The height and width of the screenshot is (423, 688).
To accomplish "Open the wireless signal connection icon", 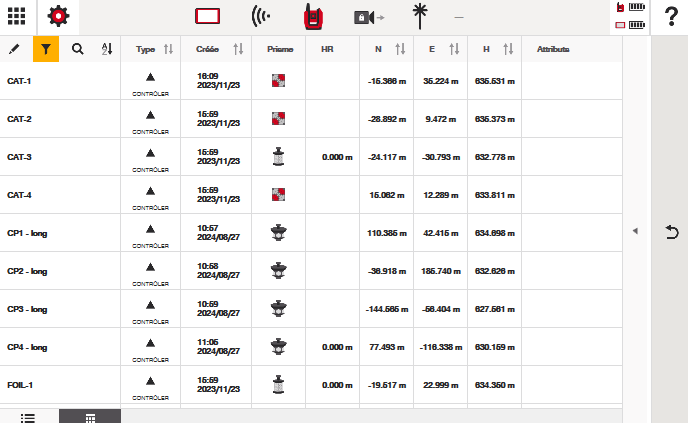I will pyautogui.click(x=261, y=17).
